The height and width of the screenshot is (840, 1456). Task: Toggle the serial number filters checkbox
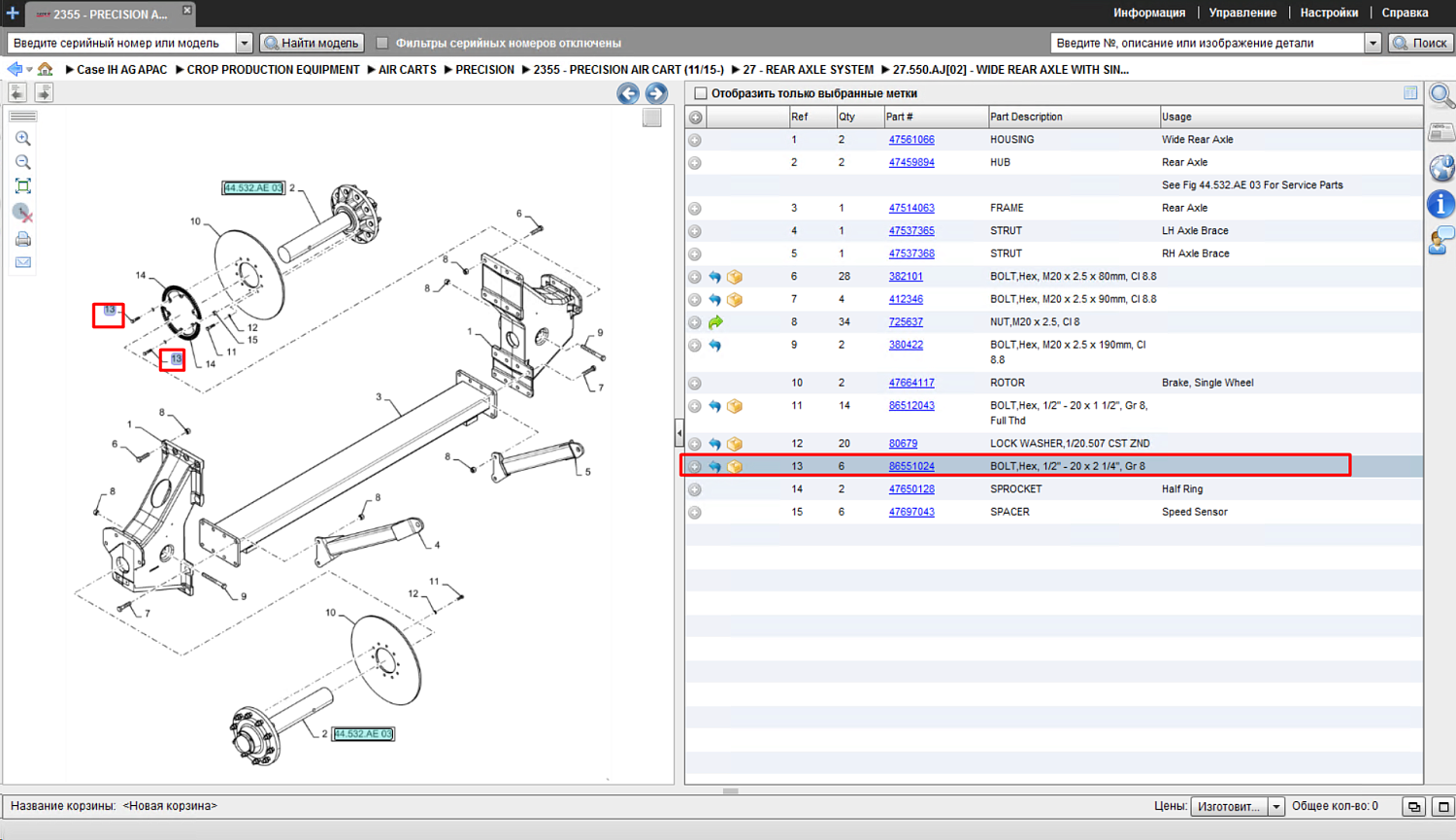pyautogui.click(x=382, y=43)
